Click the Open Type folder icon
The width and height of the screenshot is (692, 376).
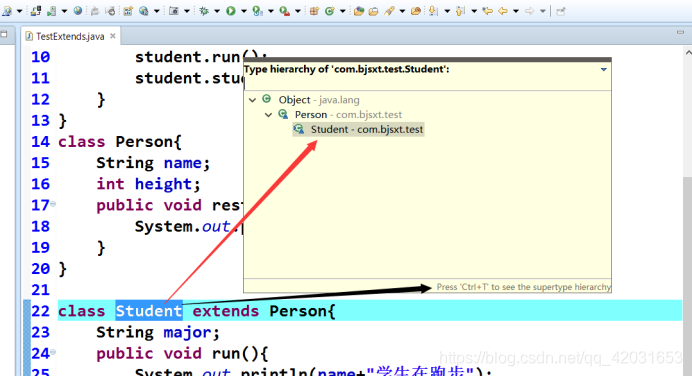[359, 11]
